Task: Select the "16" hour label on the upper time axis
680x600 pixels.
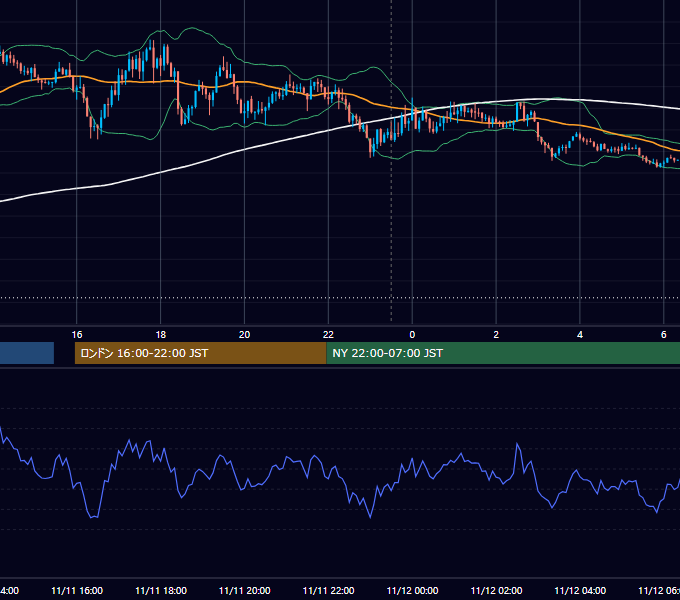Action: pos(77,335)
